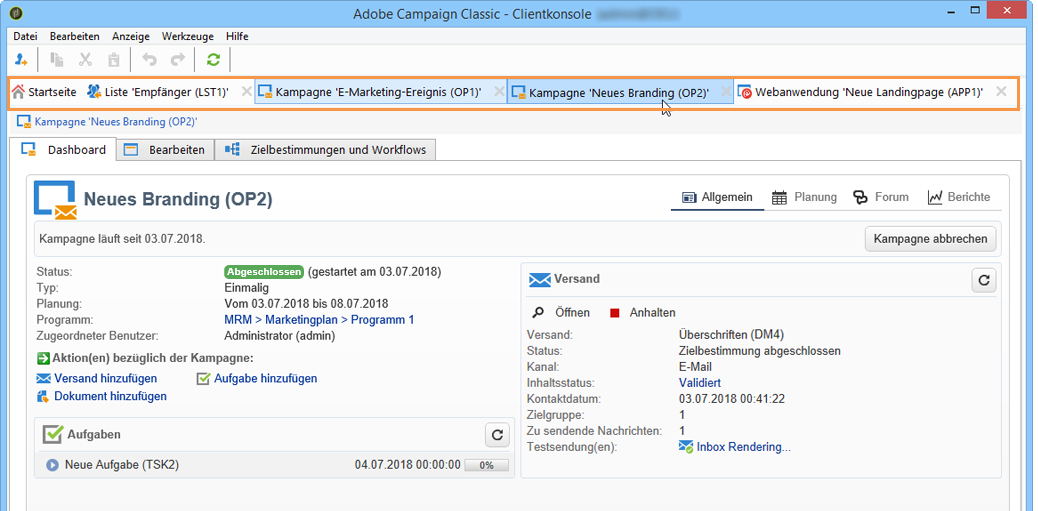Switch to the Bearbeiten sub-tab
This screenshot has height=511, width=1038.
tap(165, 150)
